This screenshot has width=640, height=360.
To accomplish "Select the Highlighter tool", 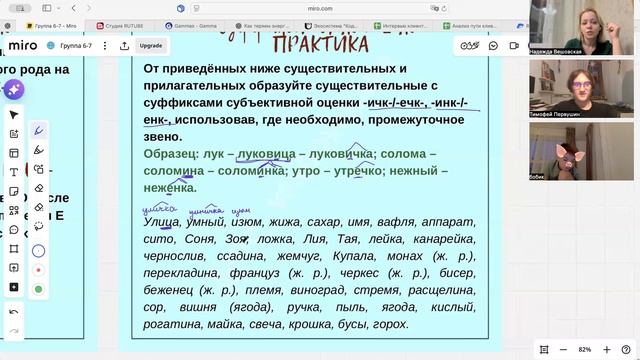I will tap(39, 150).
